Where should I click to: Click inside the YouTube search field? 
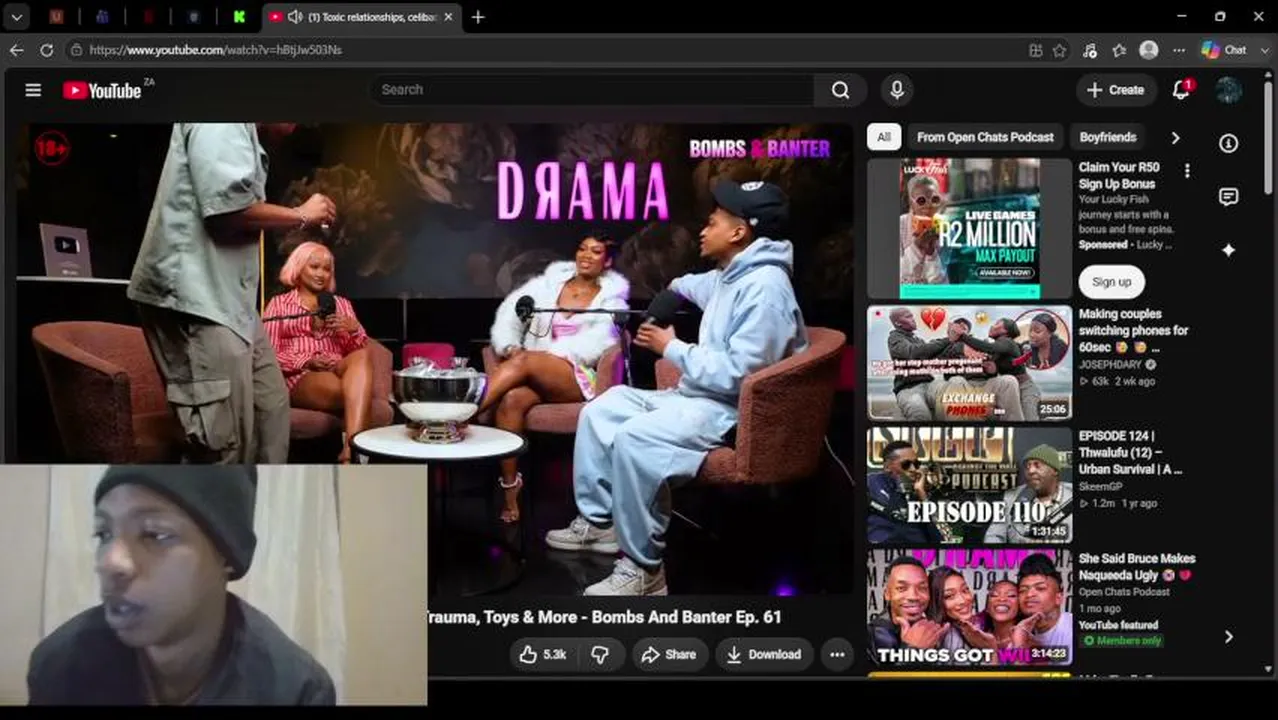pos(591,90)
